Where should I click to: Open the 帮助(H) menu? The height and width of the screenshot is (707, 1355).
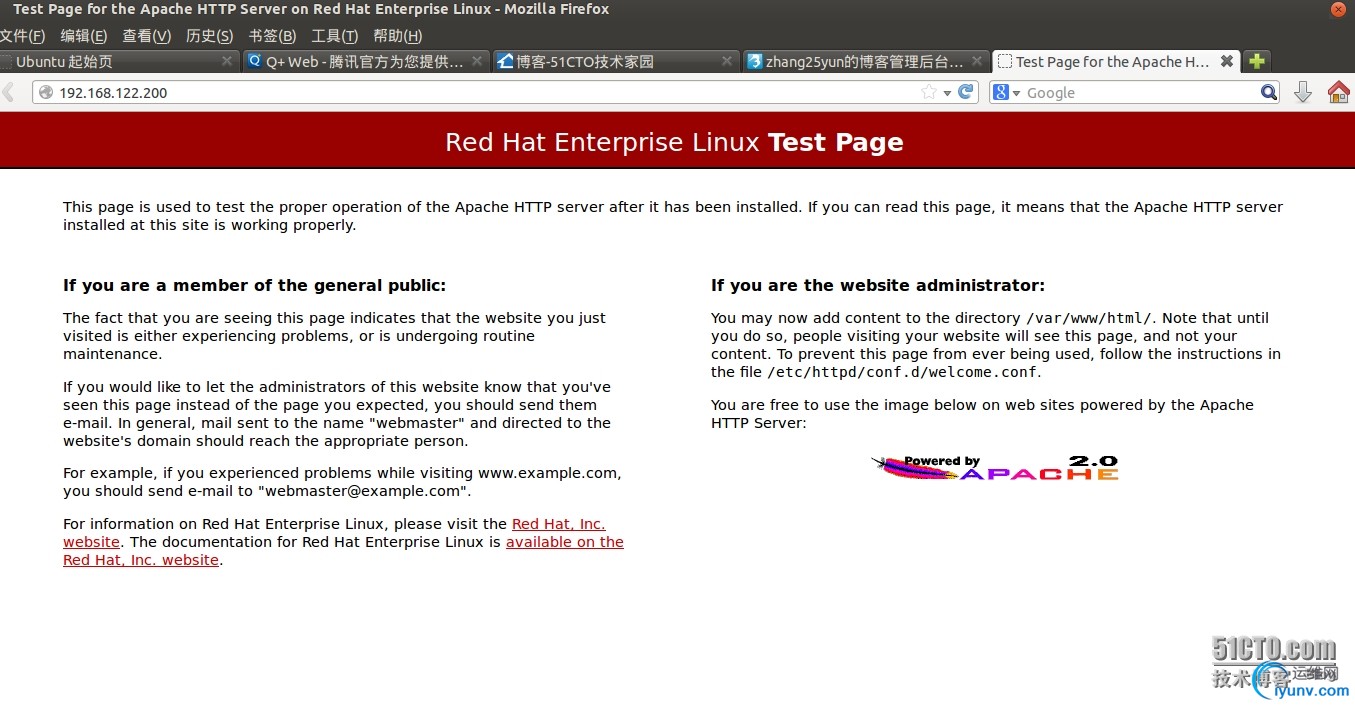tap(397, 36)
